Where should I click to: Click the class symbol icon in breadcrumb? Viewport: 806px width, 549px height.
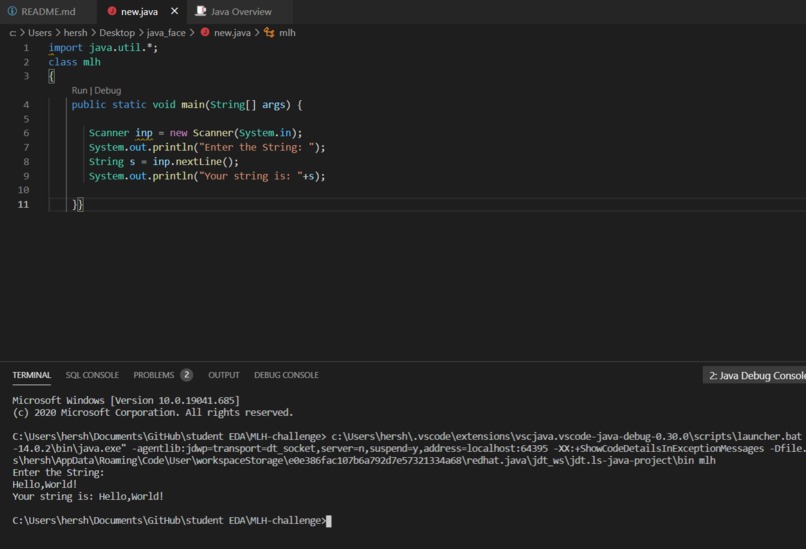[x=269, y=32]
